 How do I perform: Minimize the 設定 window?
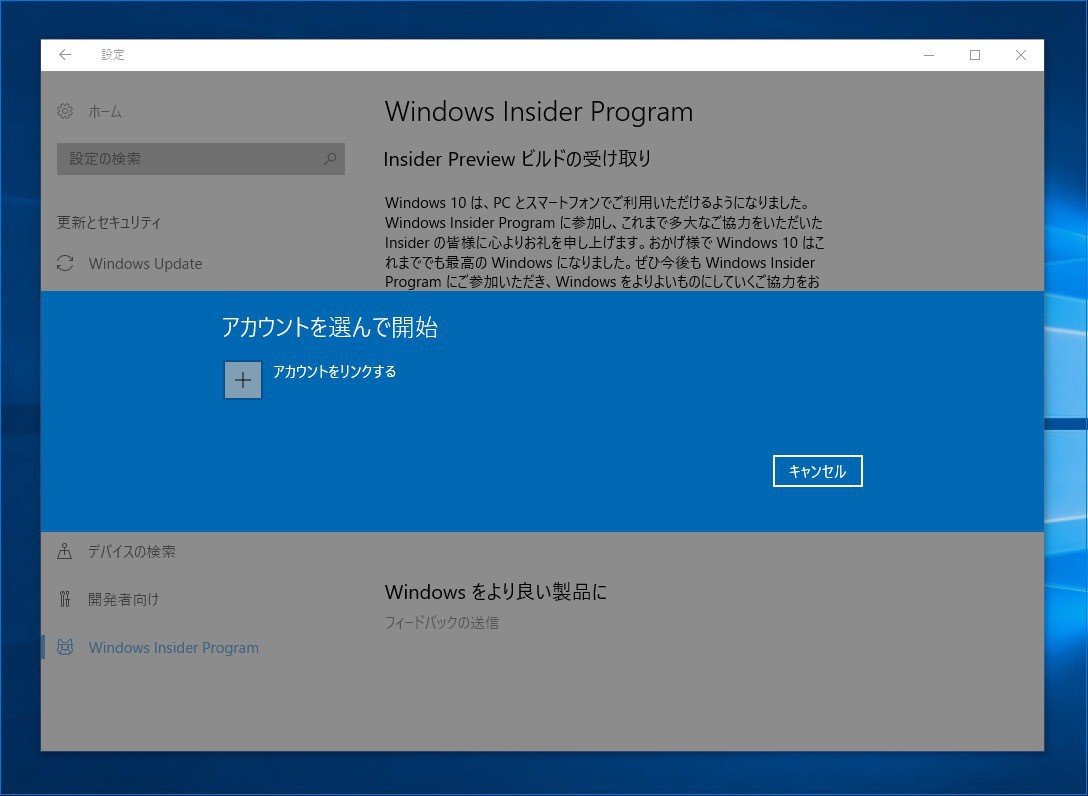pyautogui.click(x=929, y=55)
